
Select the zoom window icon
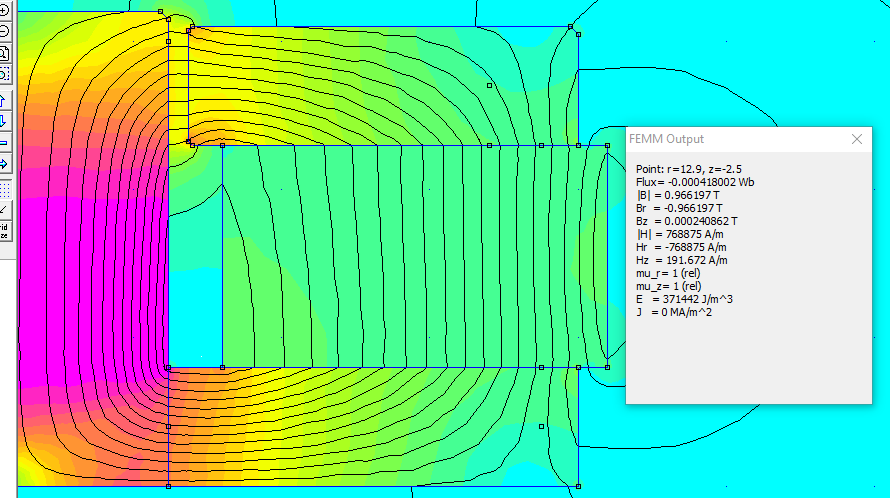point(4,74)
